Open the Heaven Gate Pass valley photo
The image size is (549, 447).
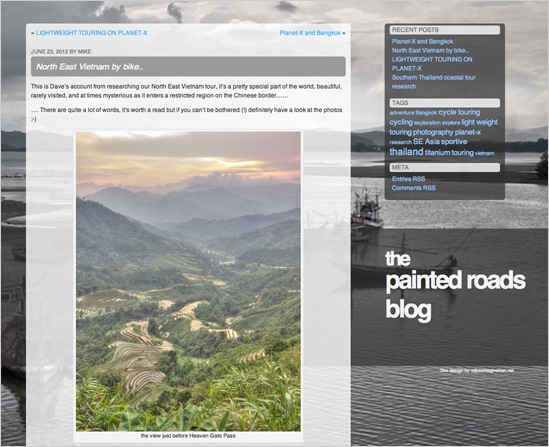[x=188, y=281]
